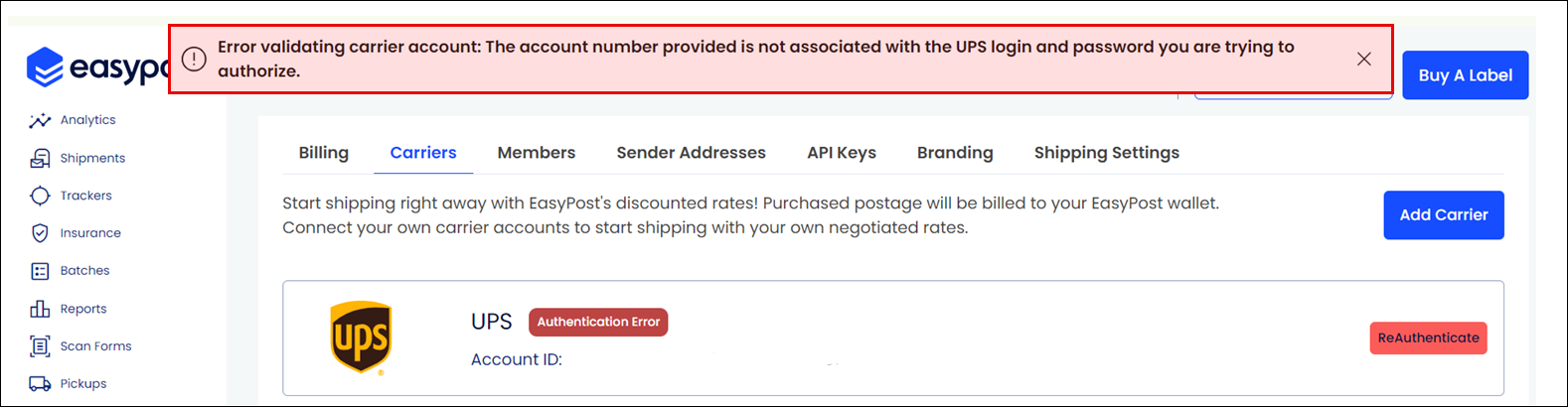1568x407 pixels.
Task: Click the Insurance shield icon
Action: point(40,233)
